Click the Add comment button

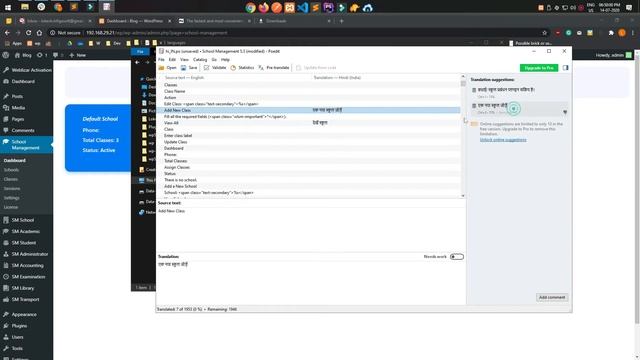[x=552, y=297]
